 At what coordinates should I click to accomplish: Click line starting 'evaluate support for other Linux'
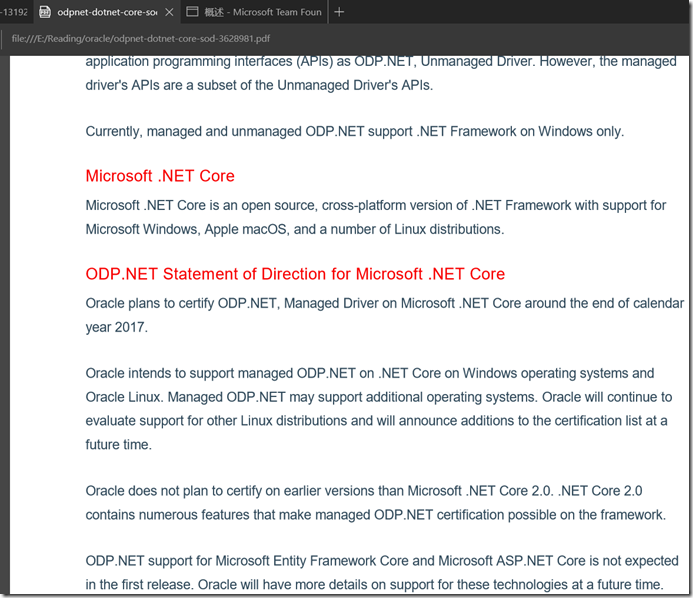click(376, 420)
